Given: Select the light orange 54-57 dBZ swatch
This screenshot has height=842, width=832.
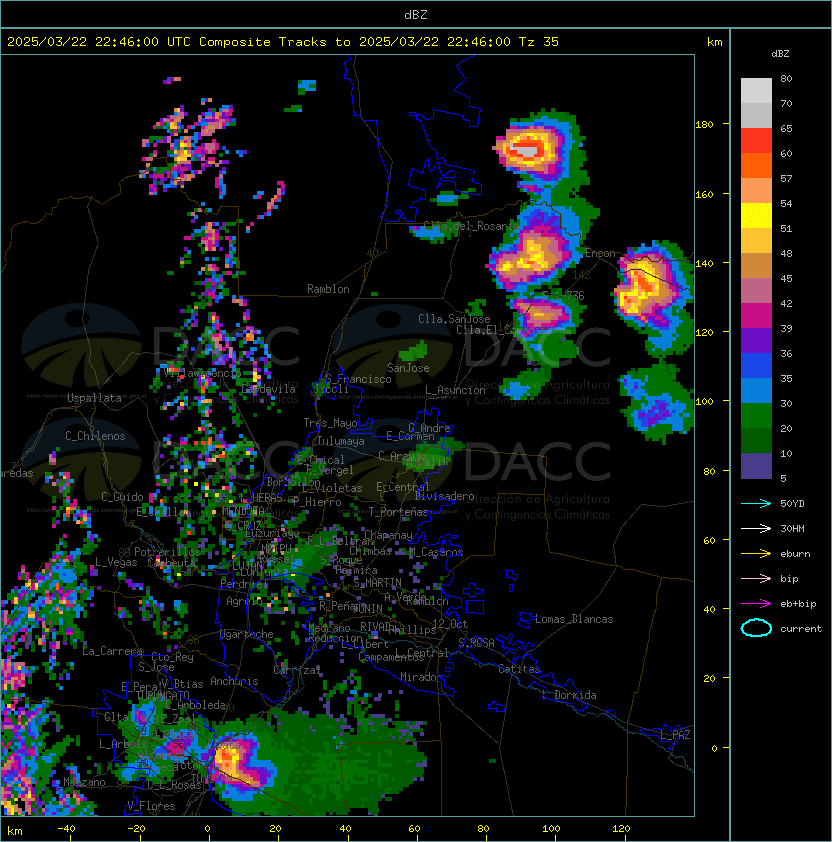Looking at the screenshot, I should [x=756, y=191].
